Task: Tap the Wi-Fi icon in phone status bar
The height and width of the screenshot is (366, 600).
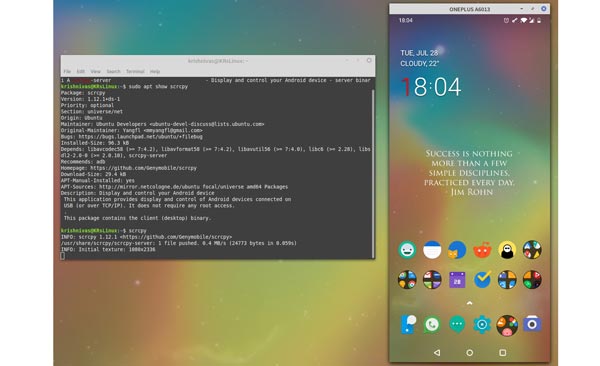Action: pos(523,20)
